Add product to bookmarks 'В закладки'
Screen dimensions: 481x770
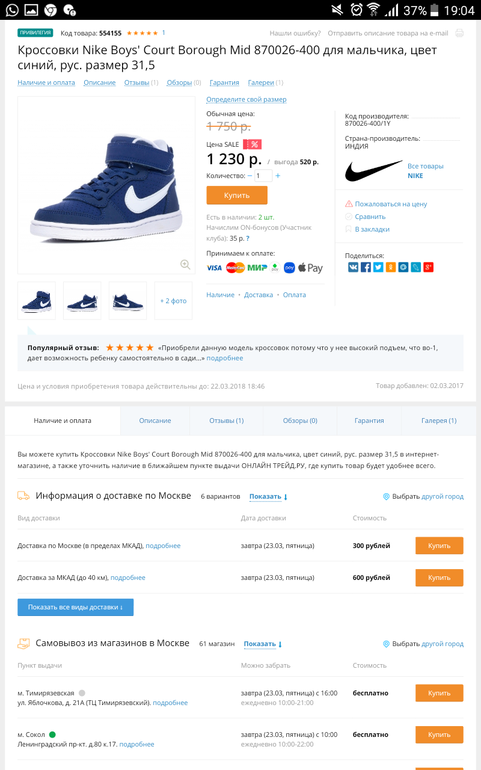[367, 229]
